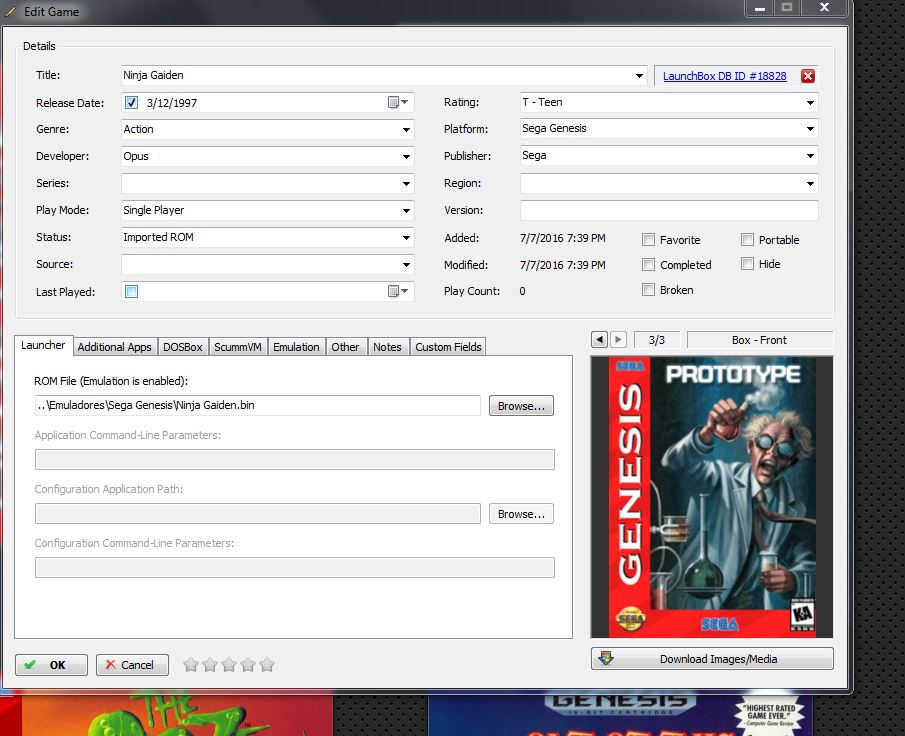Open the Publisher dropdown showing Sega

810,156
